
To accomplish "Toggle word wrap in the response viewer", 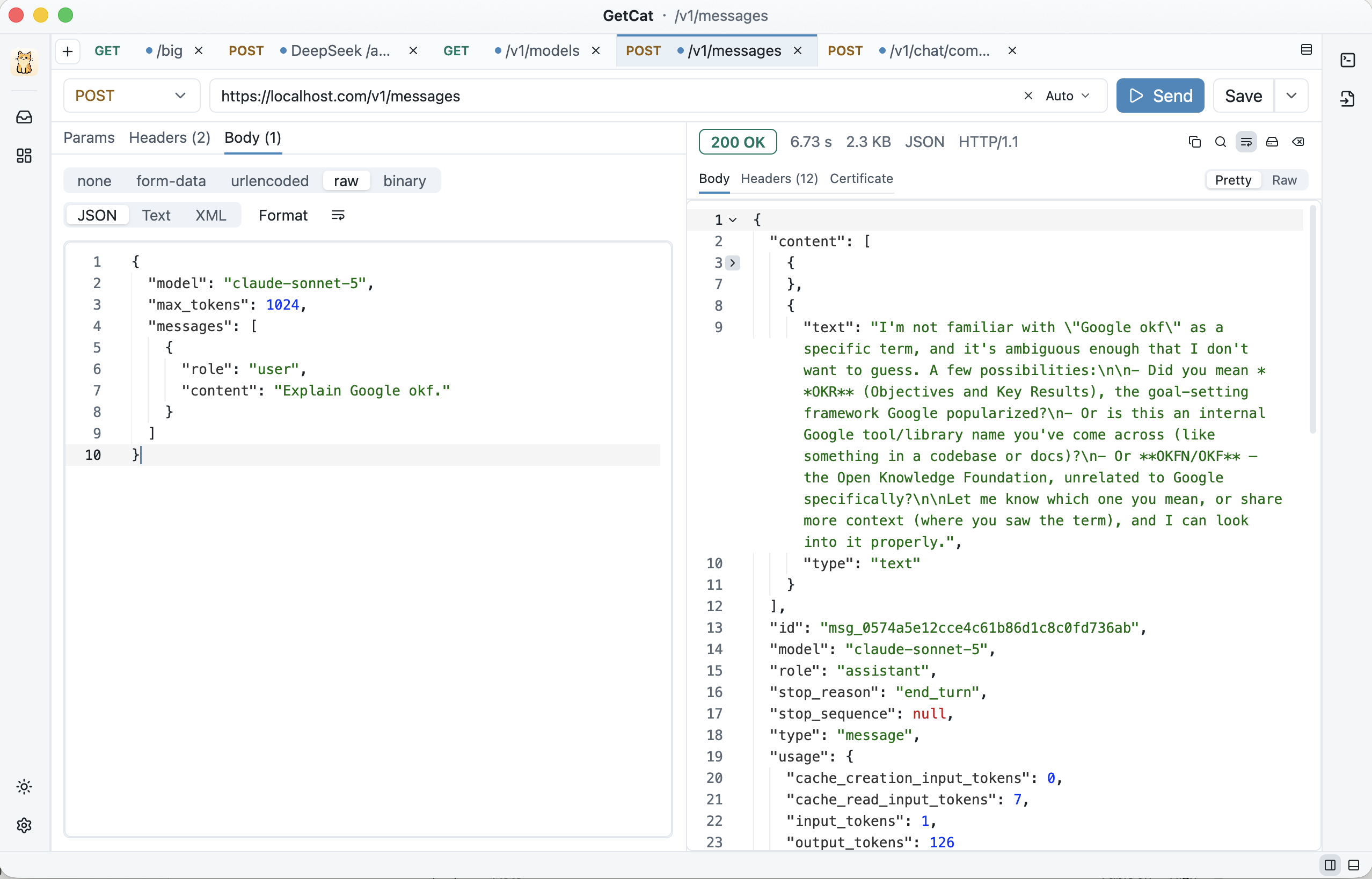I will click(1246, 142).
